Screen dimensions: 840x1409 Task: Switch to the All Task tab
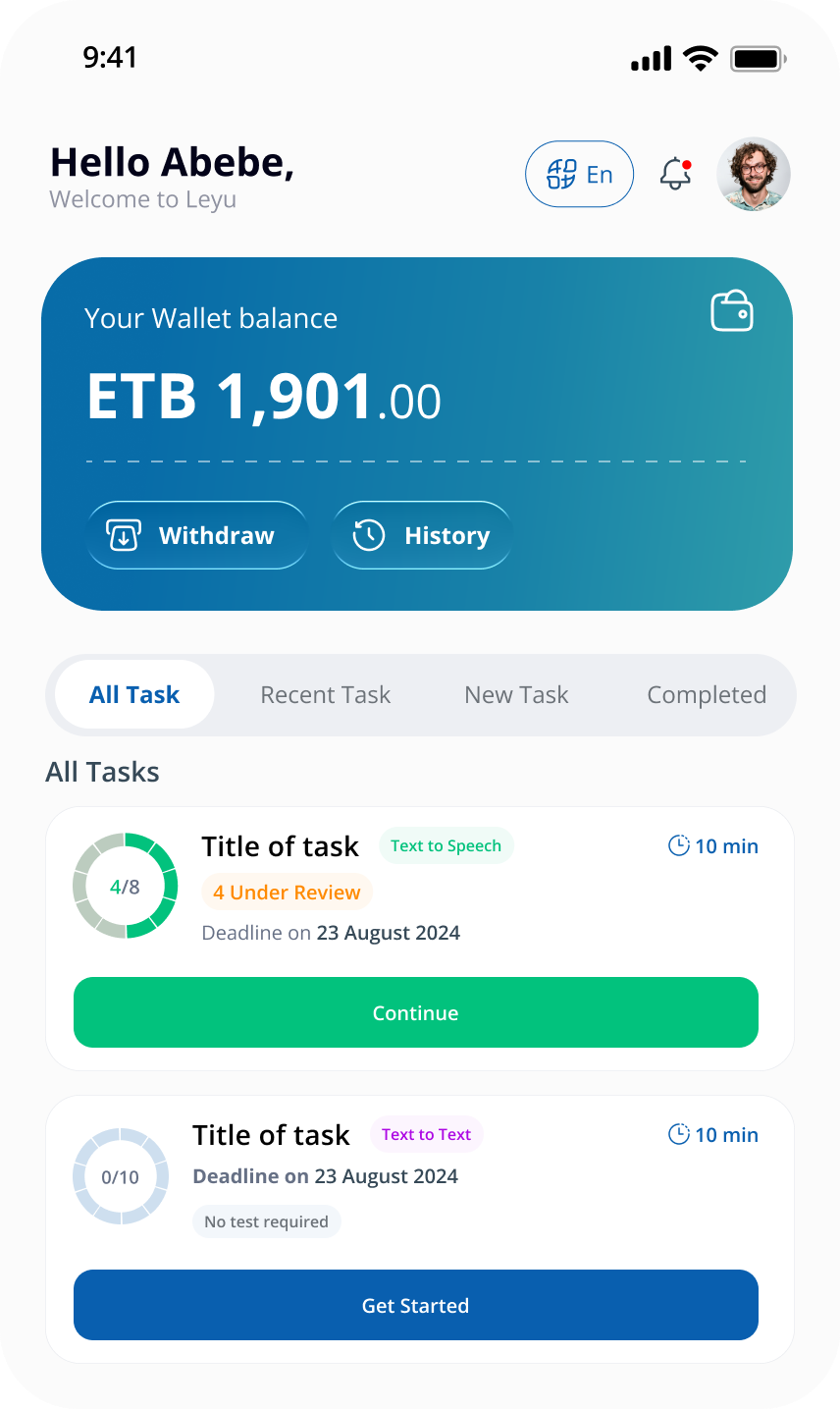[x=134, y=695]
